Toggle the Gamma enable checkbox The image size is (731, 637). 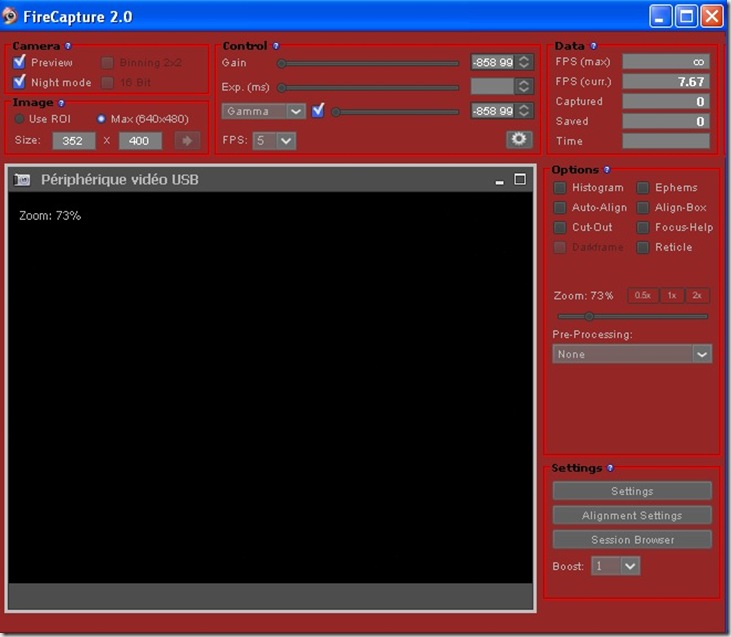coord(318,111)
